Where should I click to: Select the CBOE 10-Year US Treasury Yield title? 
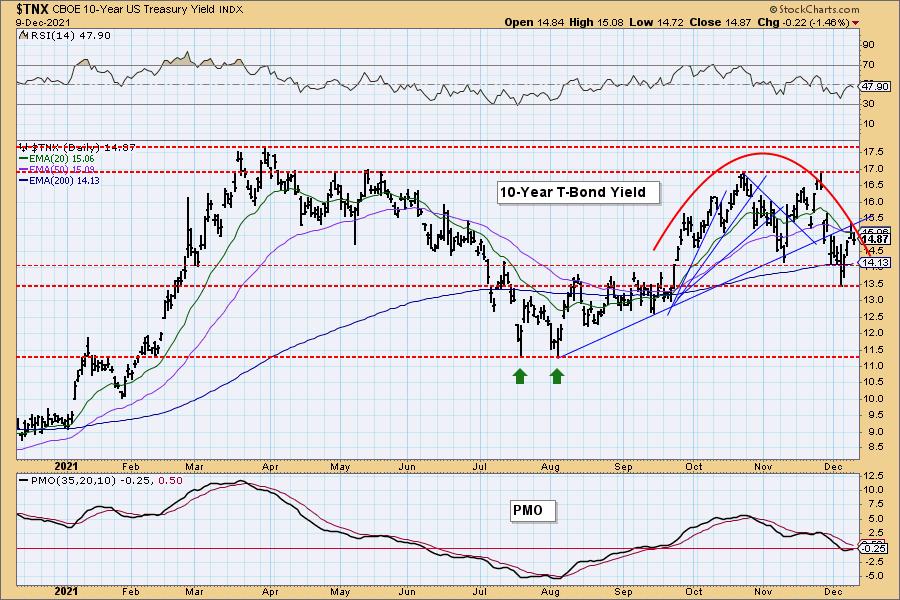[134, 10]
